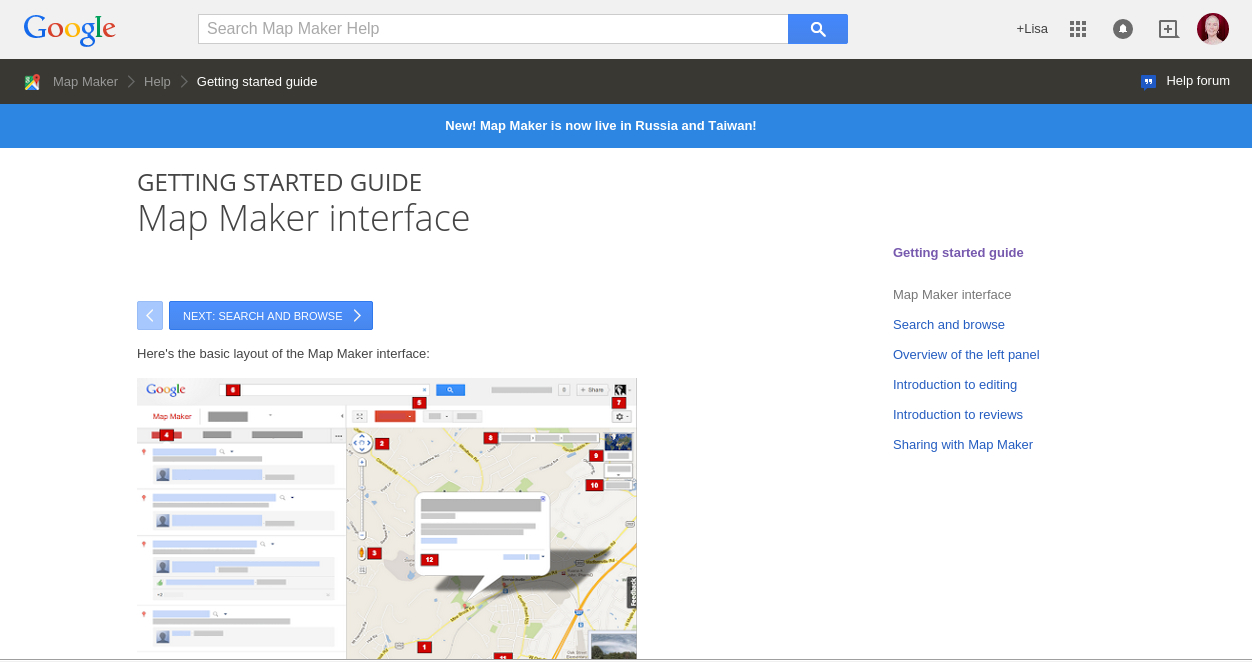
Task: Click Next: Search and Browse button
Action: pyautogui.click(x=271, y=316)
